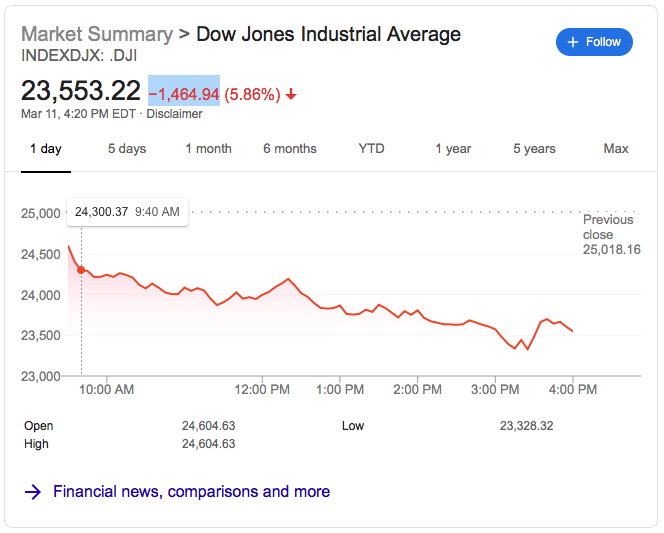
Task: Click the red down arrow icon
Action: point(291,95)
